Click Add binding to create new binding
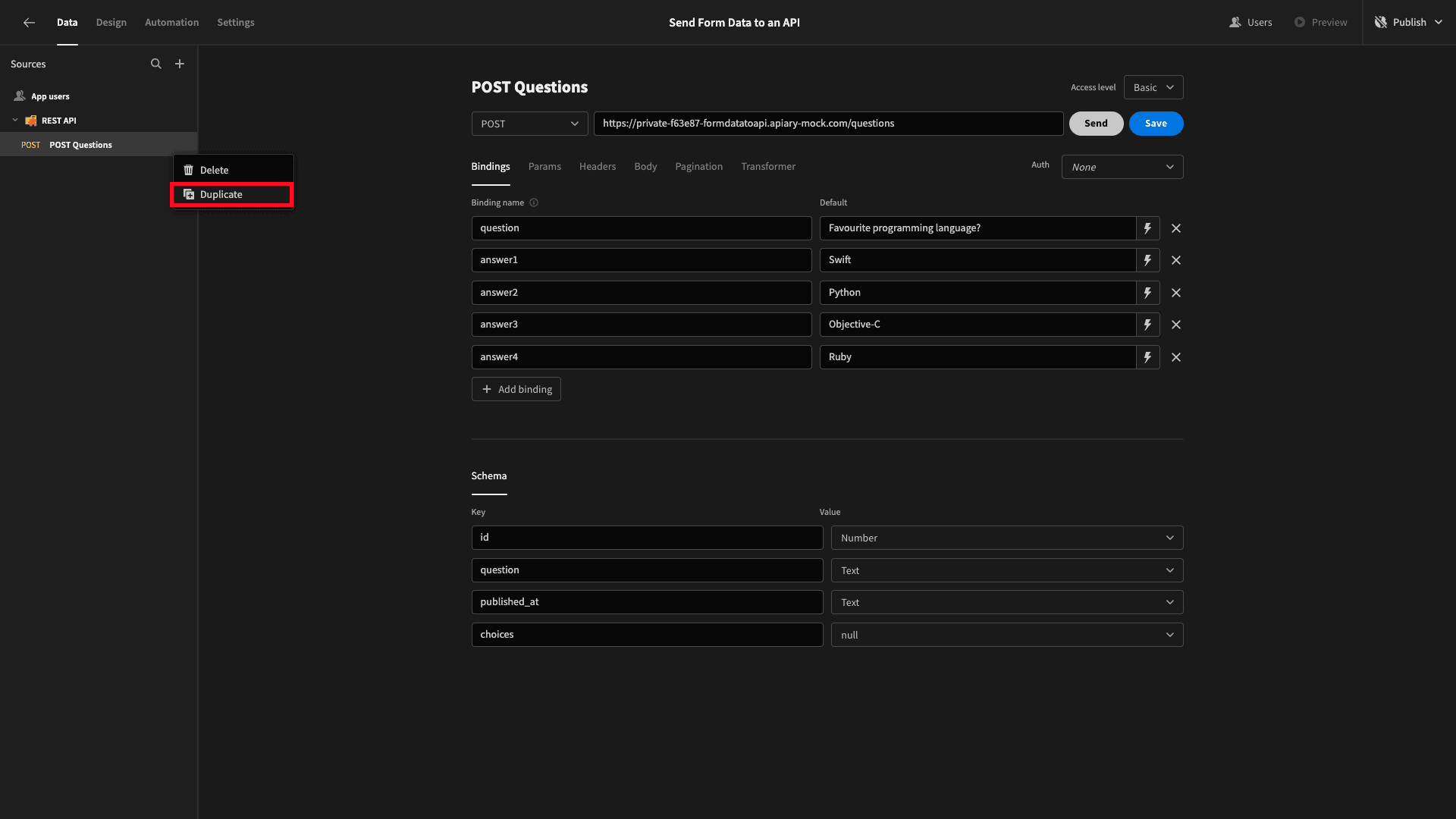Viewport: 1456px width, 819px height. click(516, 388)
